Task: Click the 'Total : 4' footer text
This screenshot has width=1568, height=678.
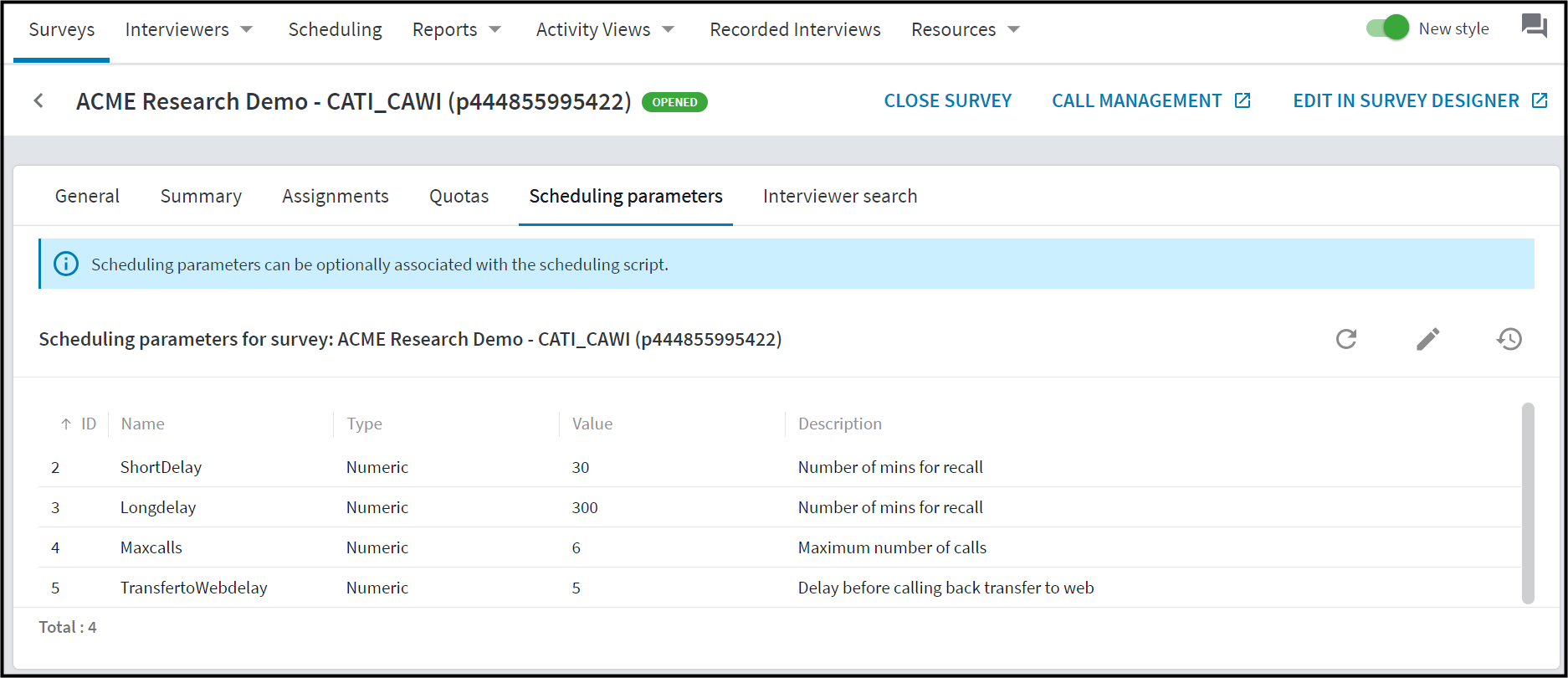Action: pos(68,627)
